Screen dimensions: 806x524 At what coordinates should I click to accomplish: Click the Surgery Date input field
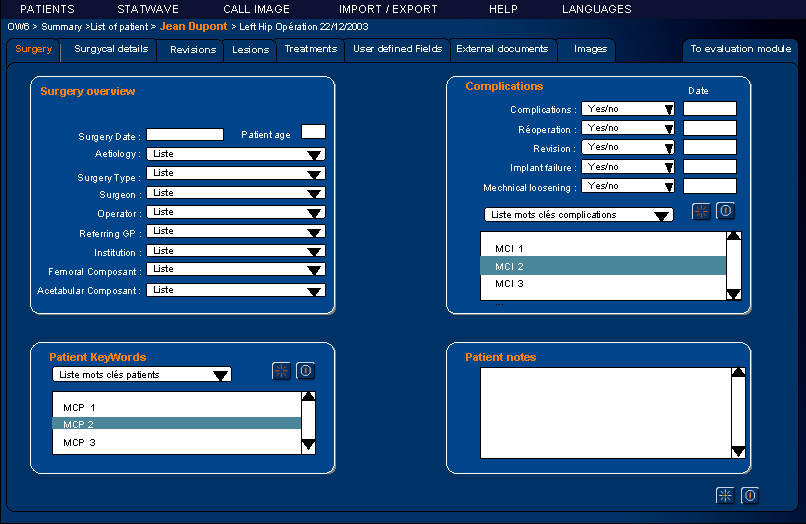pos(185,134)
